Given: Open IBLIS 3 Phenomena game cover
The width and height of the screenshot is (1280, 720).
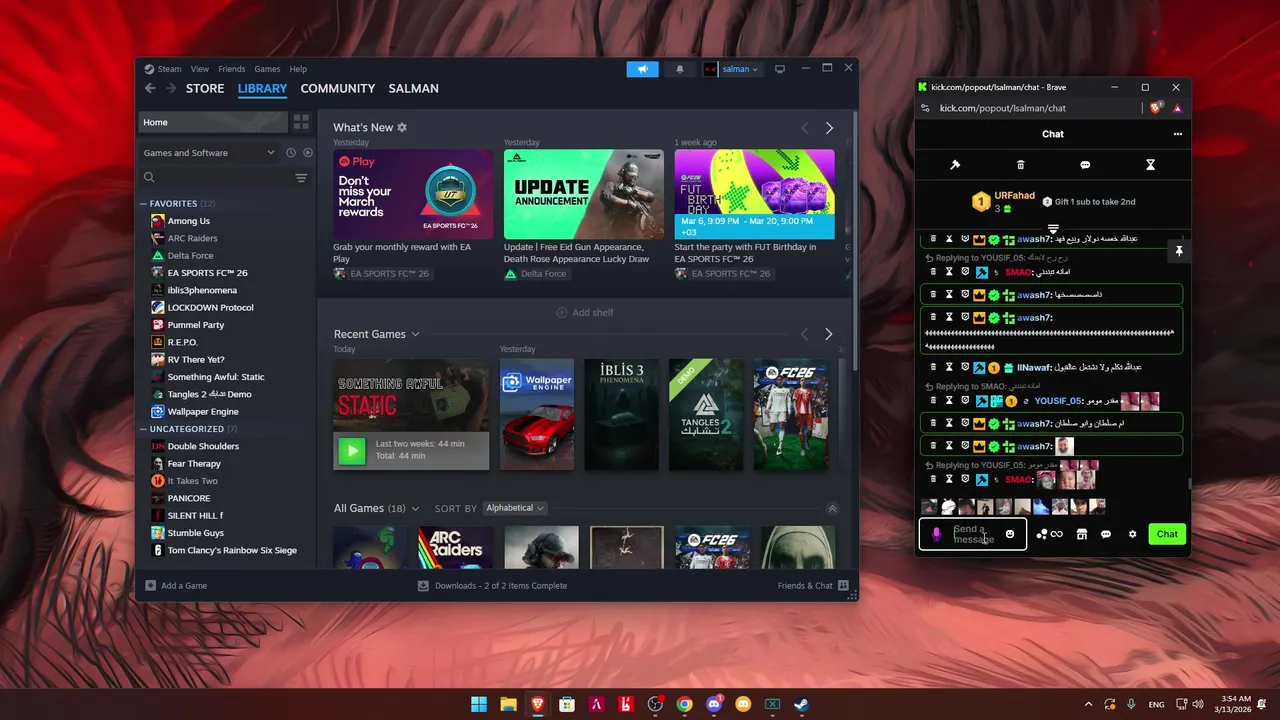Looking at the screenshot, I should pos(622,415).
